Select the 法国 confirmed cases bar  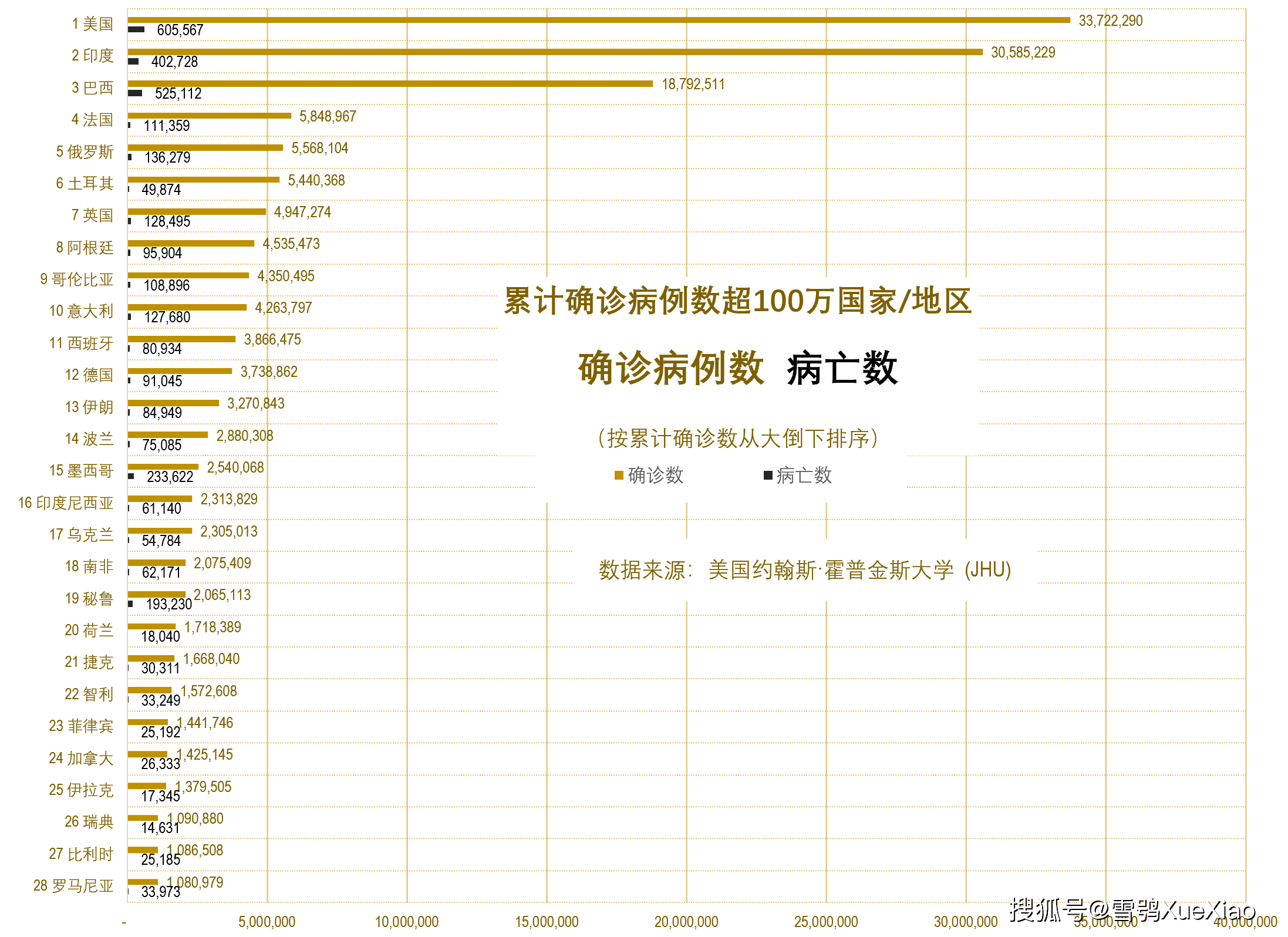(210, 116)
